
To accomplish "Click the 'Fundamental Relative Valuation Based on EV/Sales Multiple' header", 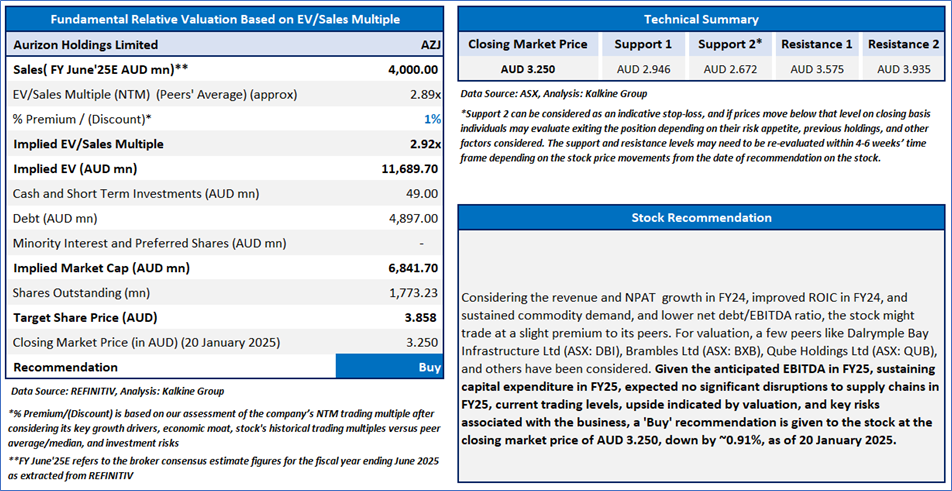I will (225, 19).
